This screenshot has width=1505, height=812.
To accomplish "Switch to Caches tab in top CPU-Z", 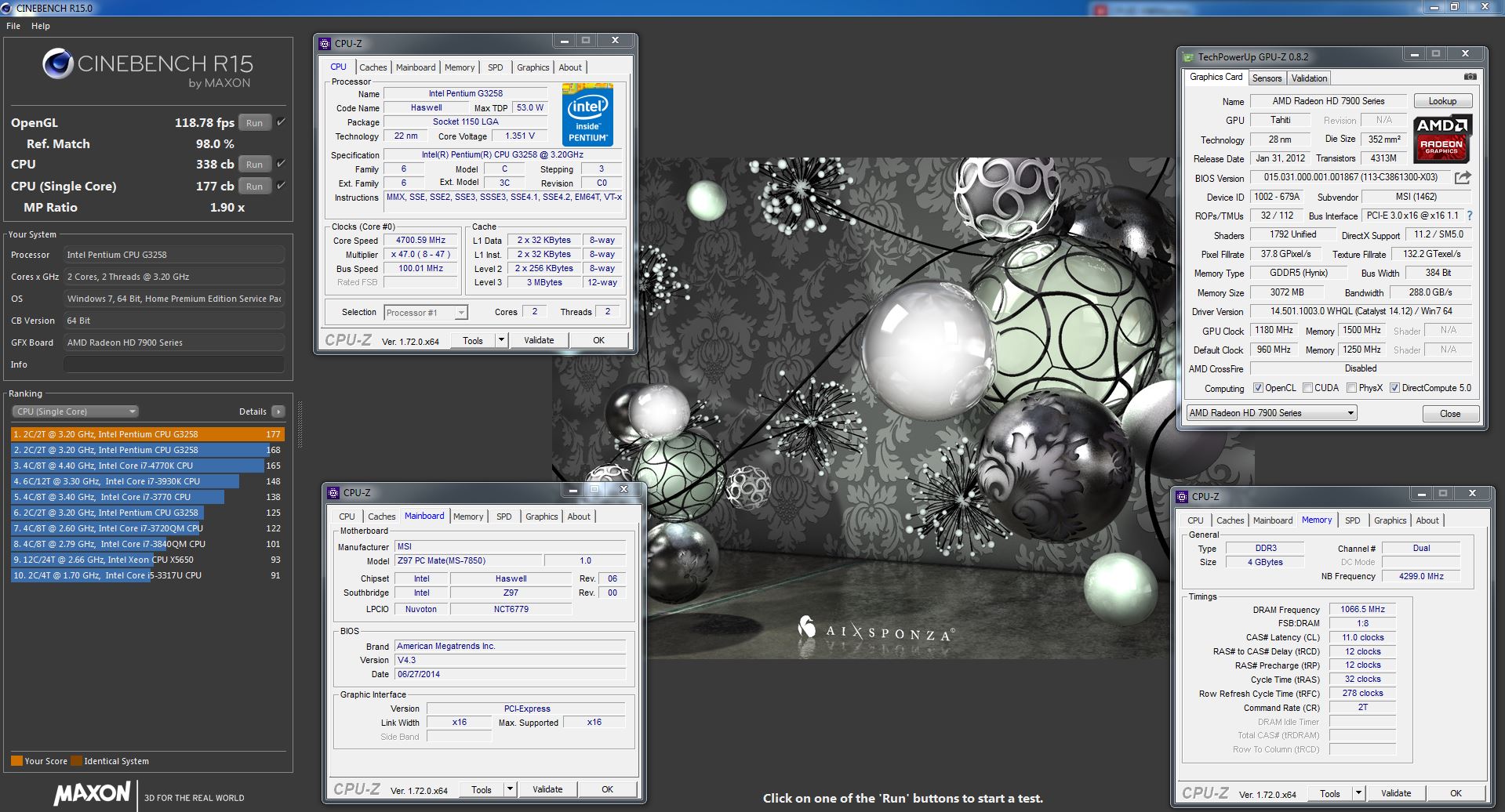I will click(x=373, y=67).
